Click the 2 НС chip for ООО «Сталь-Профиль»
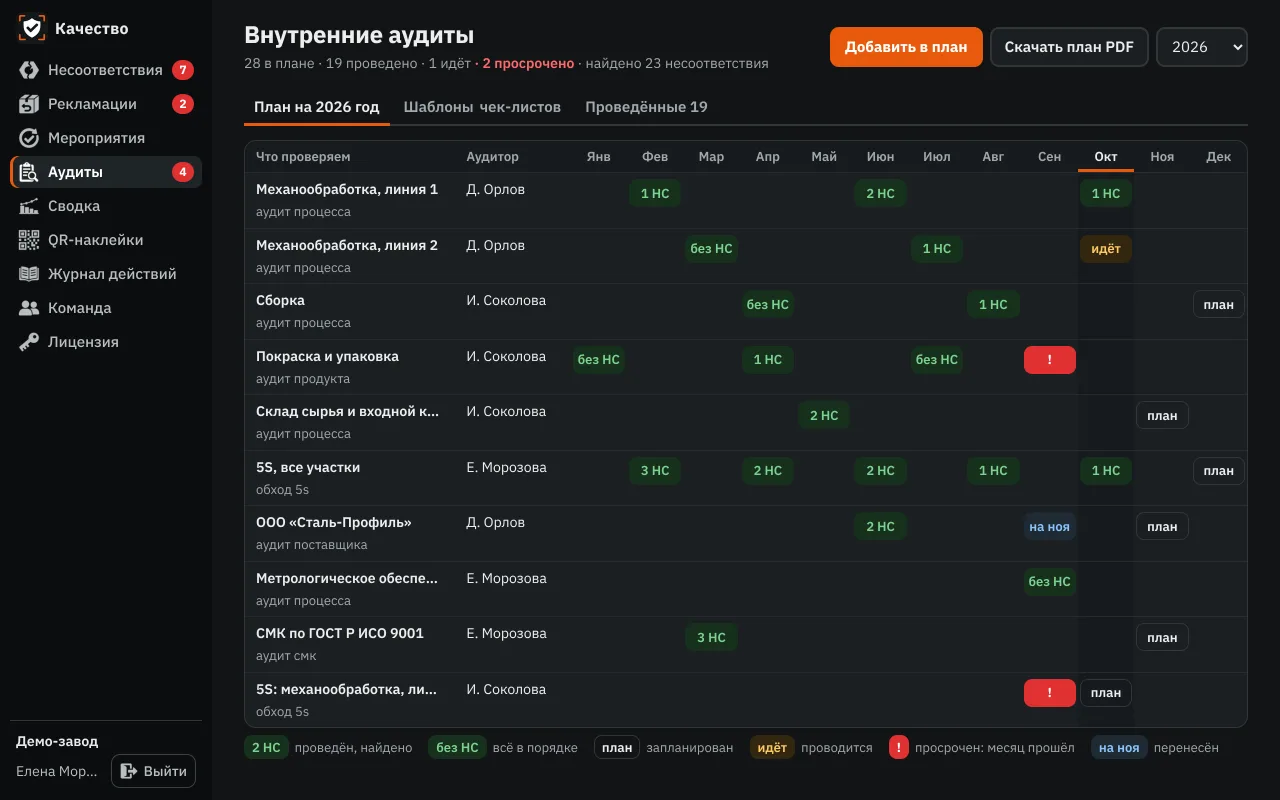The image size is (1280, 800). [x=880, y=527]
